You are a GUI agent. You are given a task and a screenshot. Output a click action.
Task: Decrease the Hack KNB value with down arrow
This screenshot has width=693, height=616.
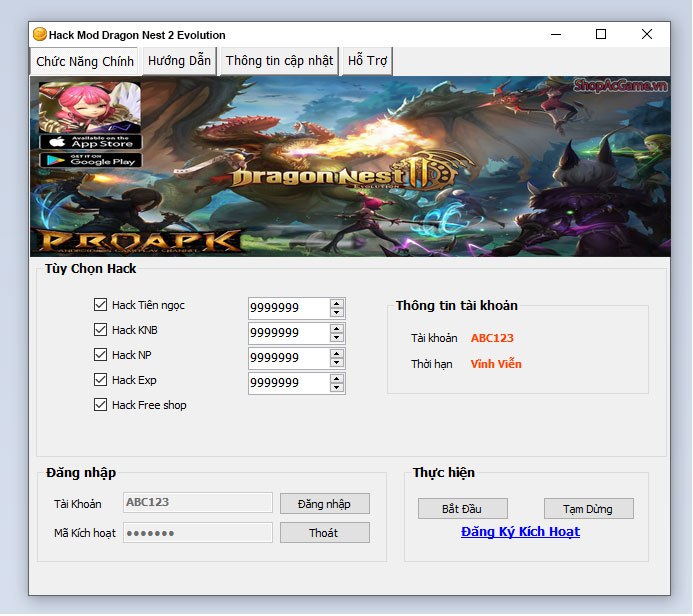coord(337,338)
